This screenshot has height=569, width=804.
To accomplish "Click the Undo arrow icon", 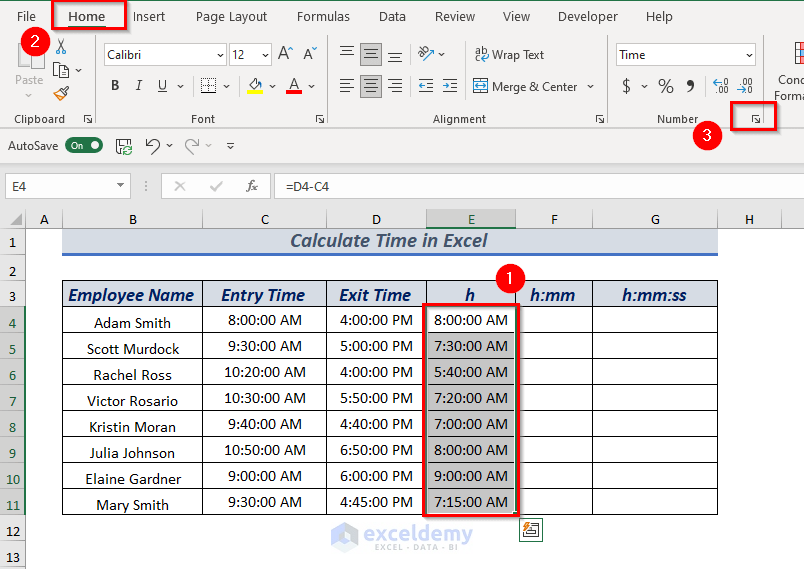I will (152, 146).
